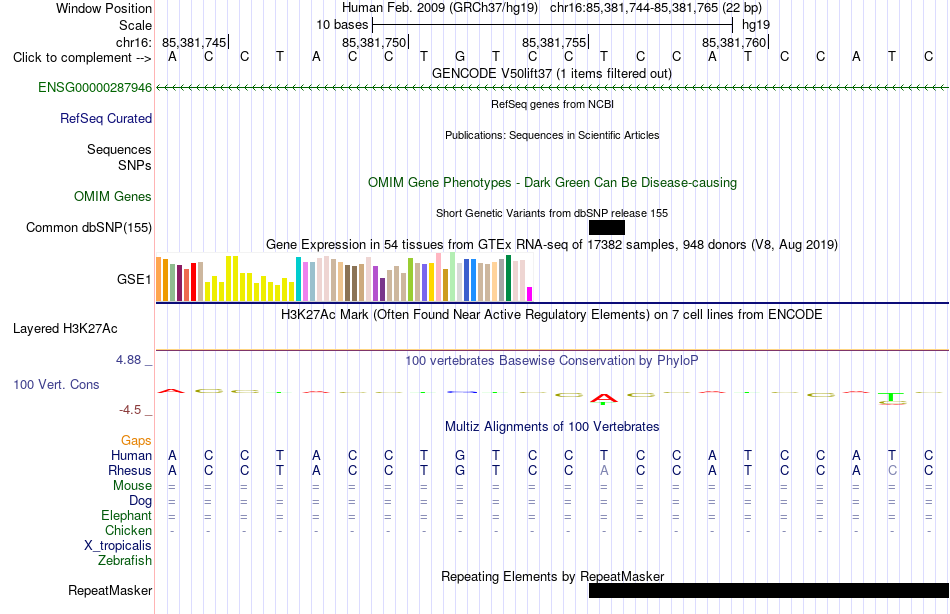Click the chr16: base position label
The height and width of the screenshot is (614, 950).
(134, 42)
